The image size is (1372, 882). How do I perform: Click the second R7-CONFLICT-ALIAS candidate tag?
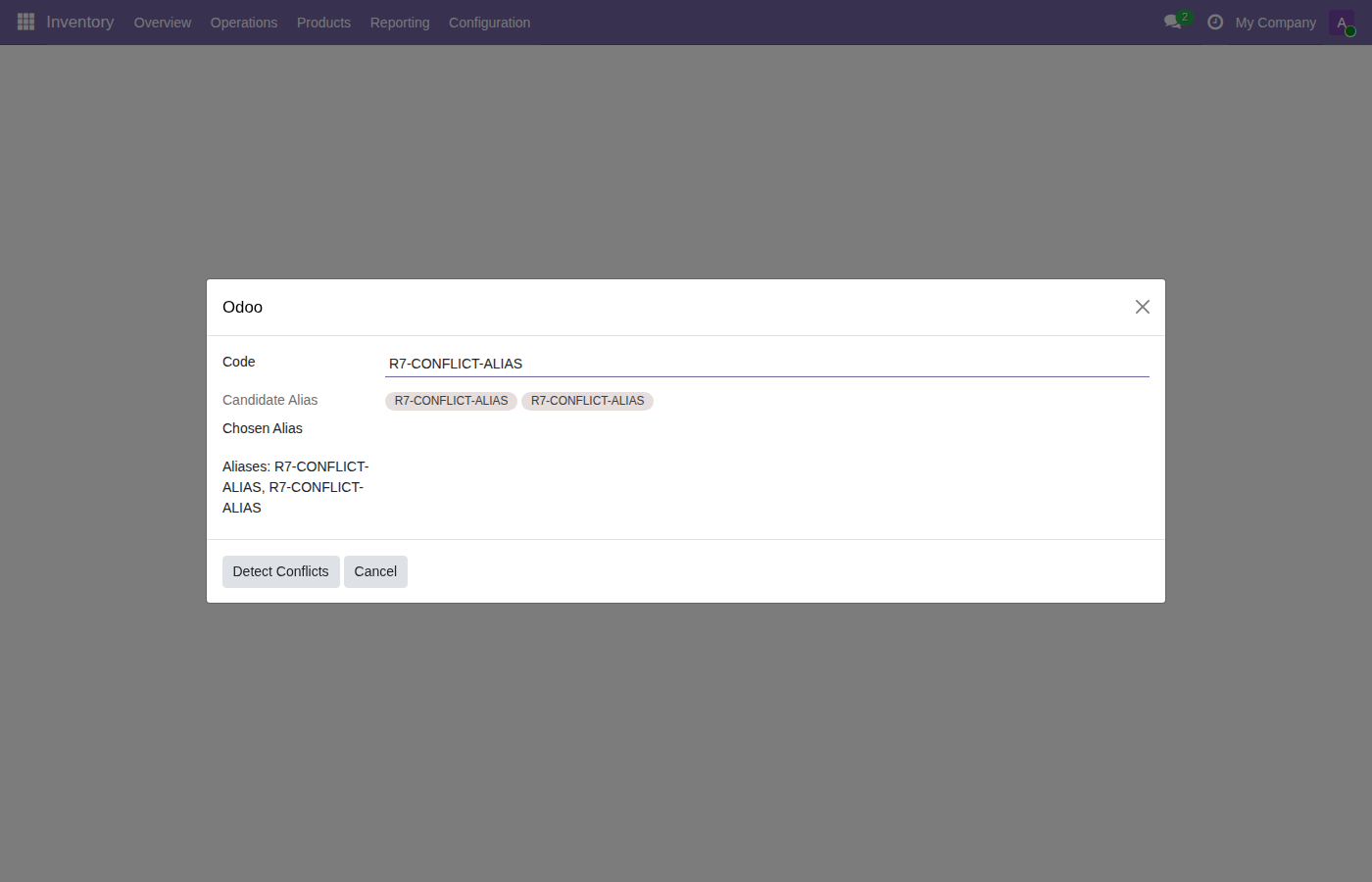[x=588, y=401]
